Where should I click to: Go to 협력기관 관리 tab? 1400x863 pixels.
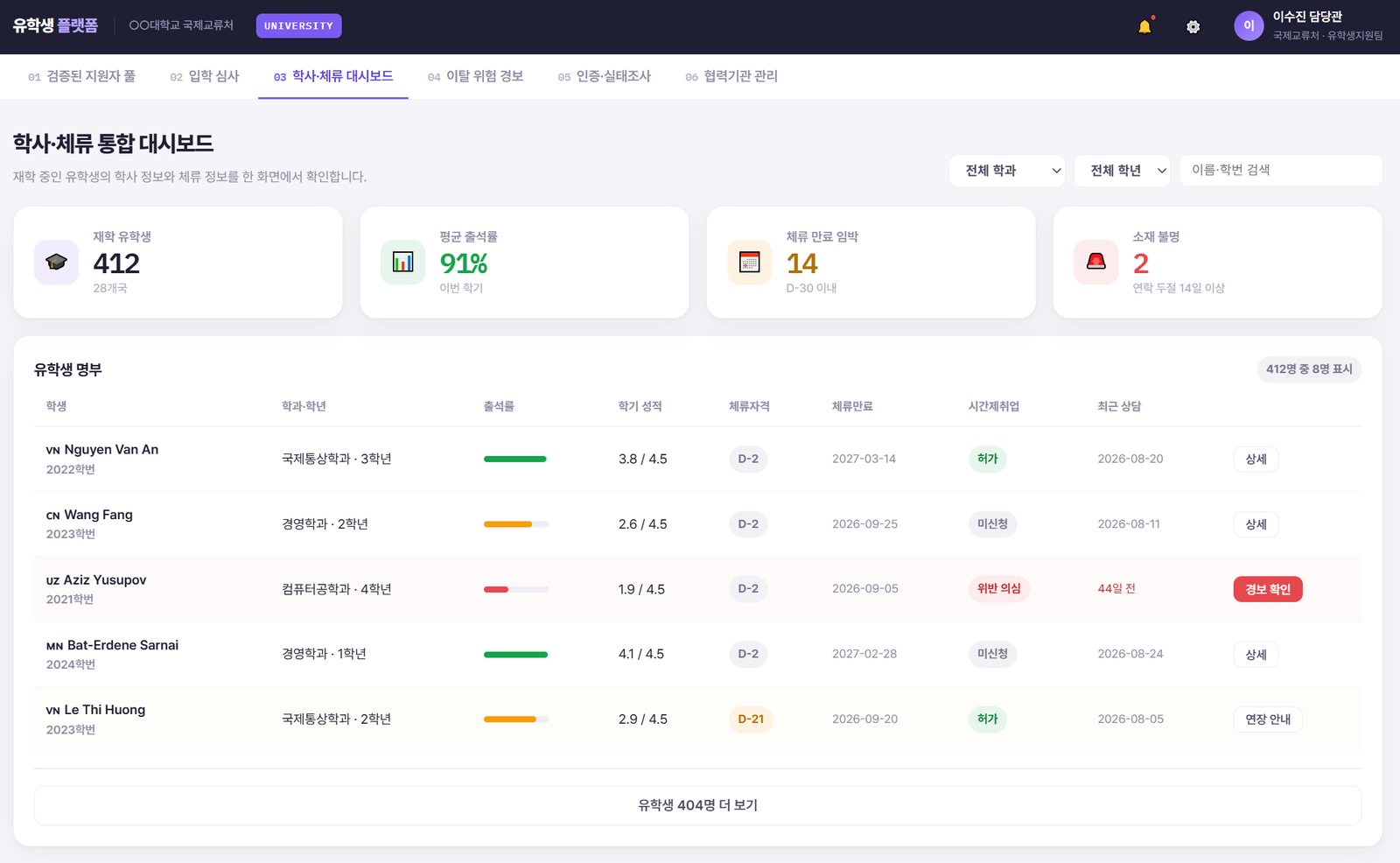pos(731,76)
